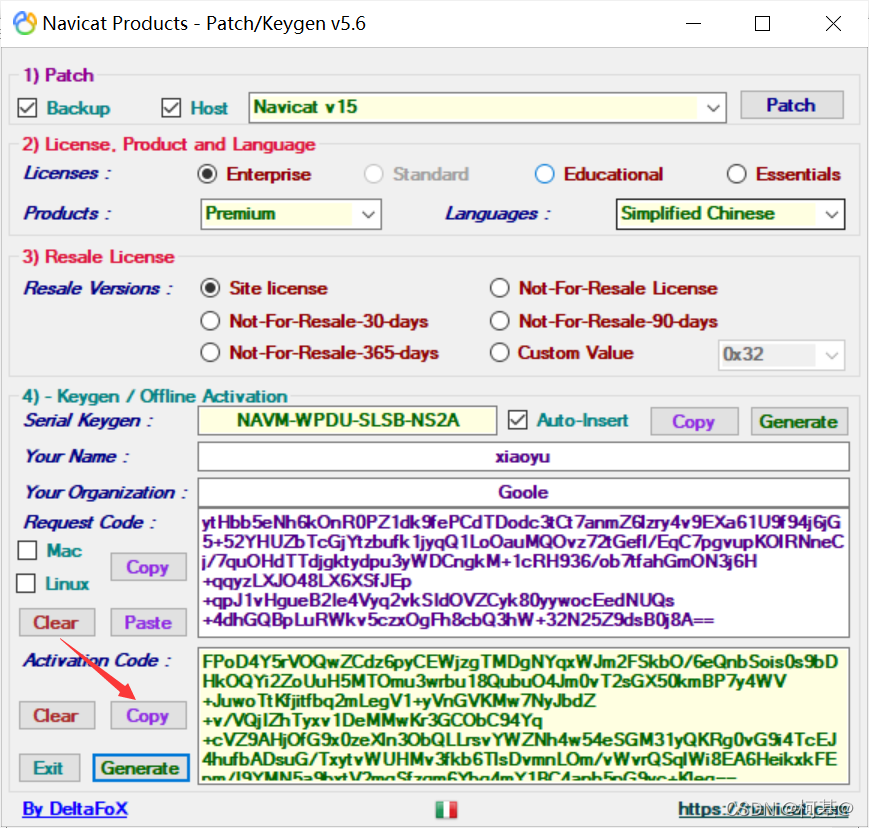The height and width of the screenshot is (828, 869).
Task: Click the Navicat app icon in title bar
Action: pyautogui.click(x=25, y=23)
